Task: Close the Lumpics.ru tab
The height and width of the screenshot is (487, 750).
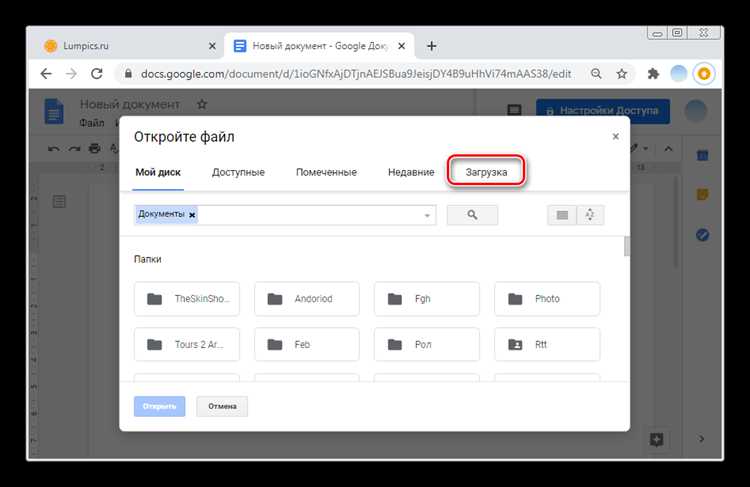Action: (212, 46)
